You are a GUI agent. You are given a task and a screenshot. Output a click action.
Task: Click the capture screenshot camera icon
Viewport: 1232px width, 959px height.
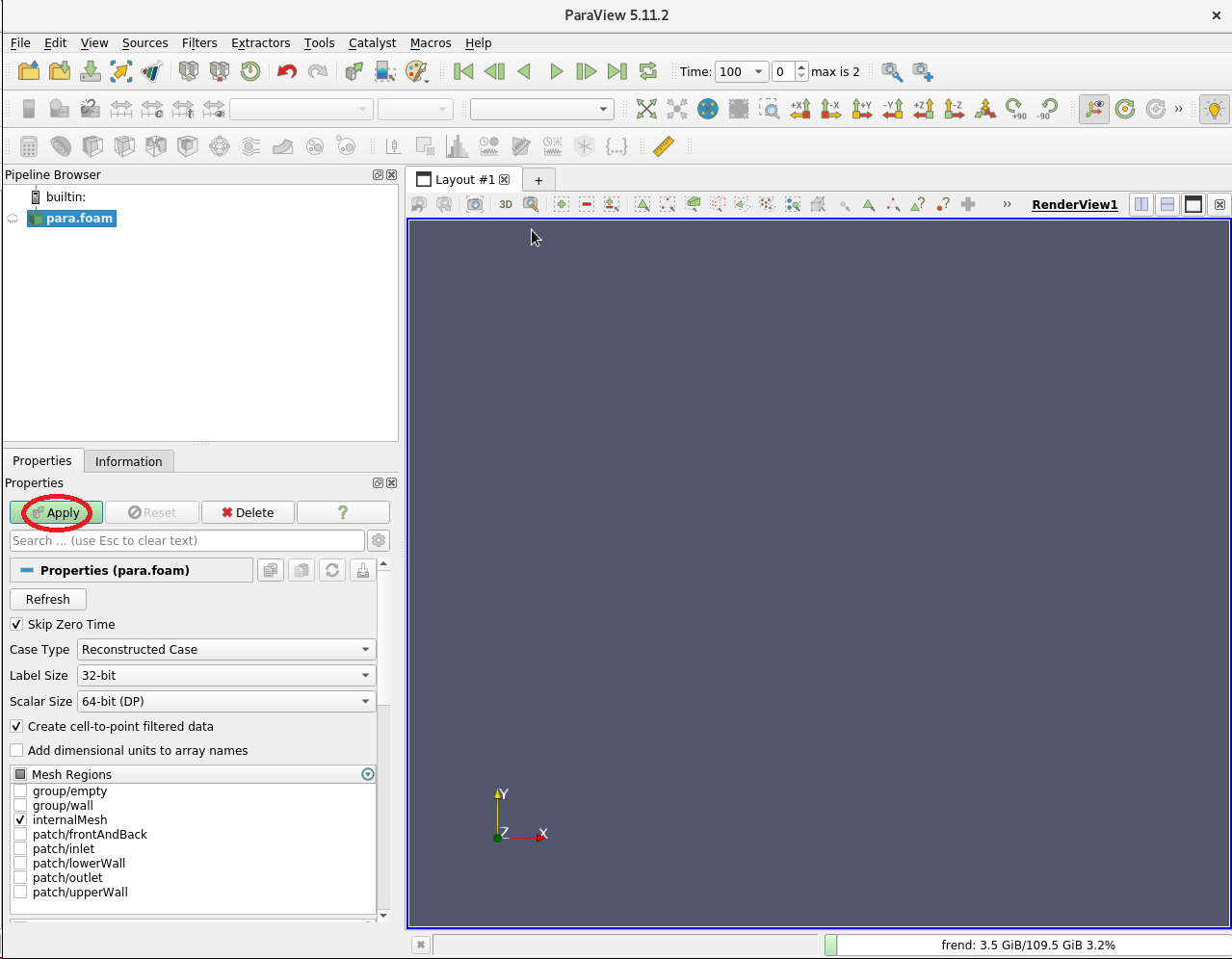[x=475, y=204]
